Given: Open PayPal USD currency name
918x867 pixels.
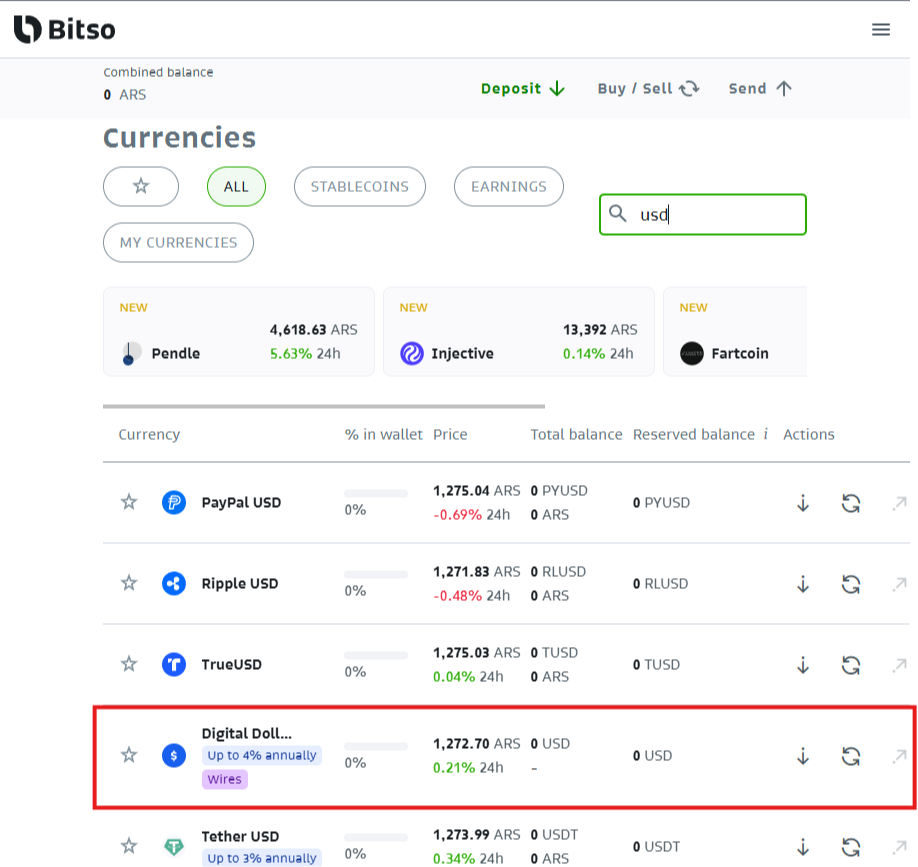Looking at the screenshot, I should click(x=241, y=502).
